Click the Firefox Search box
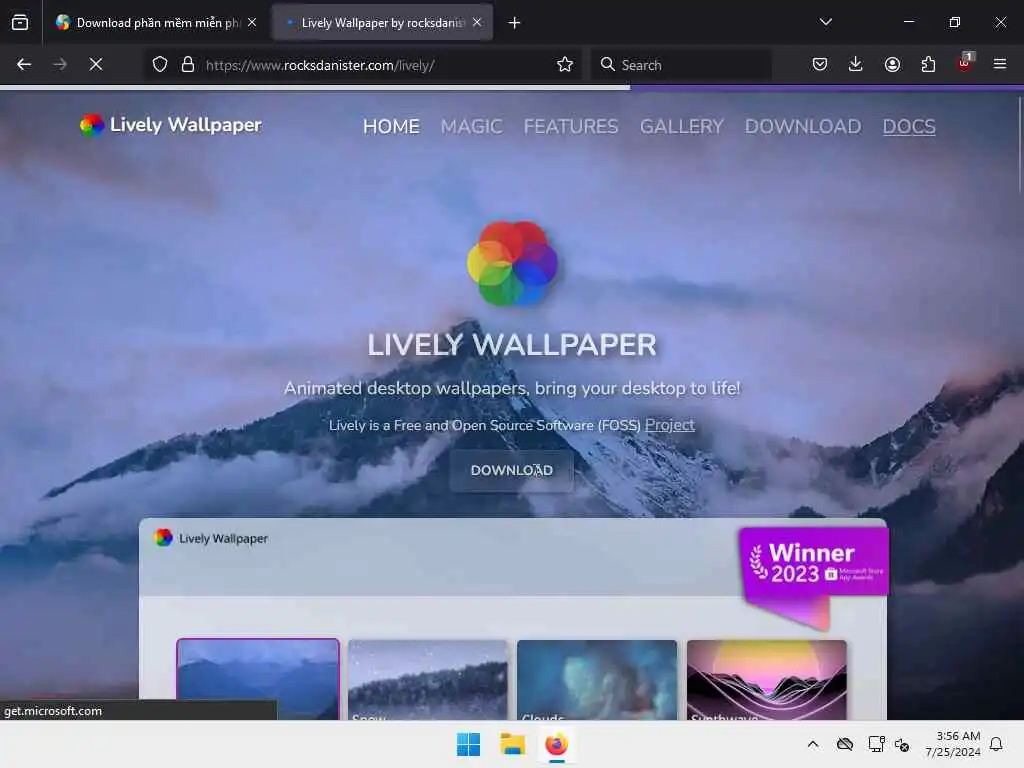 click(x=681, y=65)
